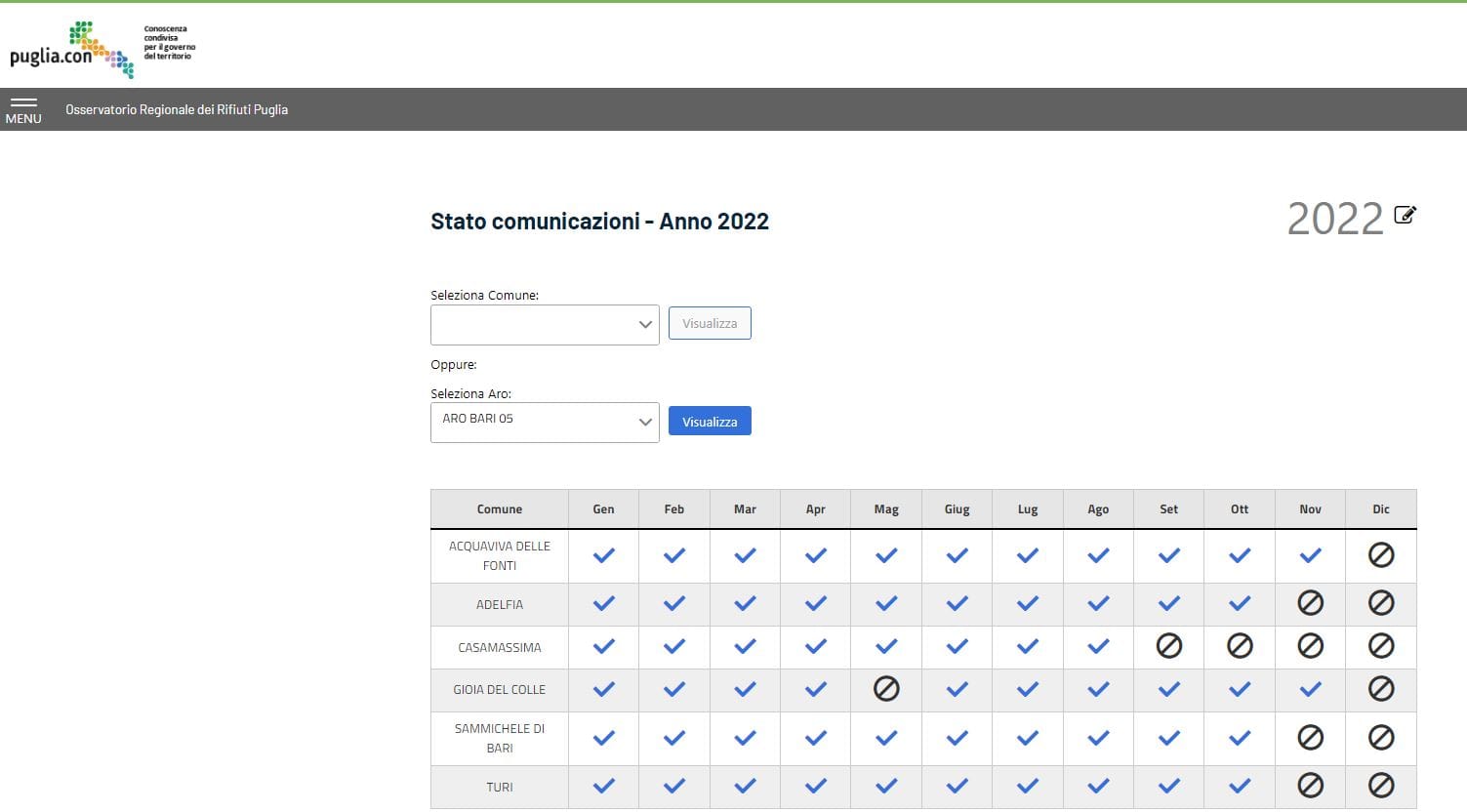Expand the Seleziona Aro dropdown
The height and width of the screenshot is (812, 1467).
pyautogui.click(x=545, y=423)
